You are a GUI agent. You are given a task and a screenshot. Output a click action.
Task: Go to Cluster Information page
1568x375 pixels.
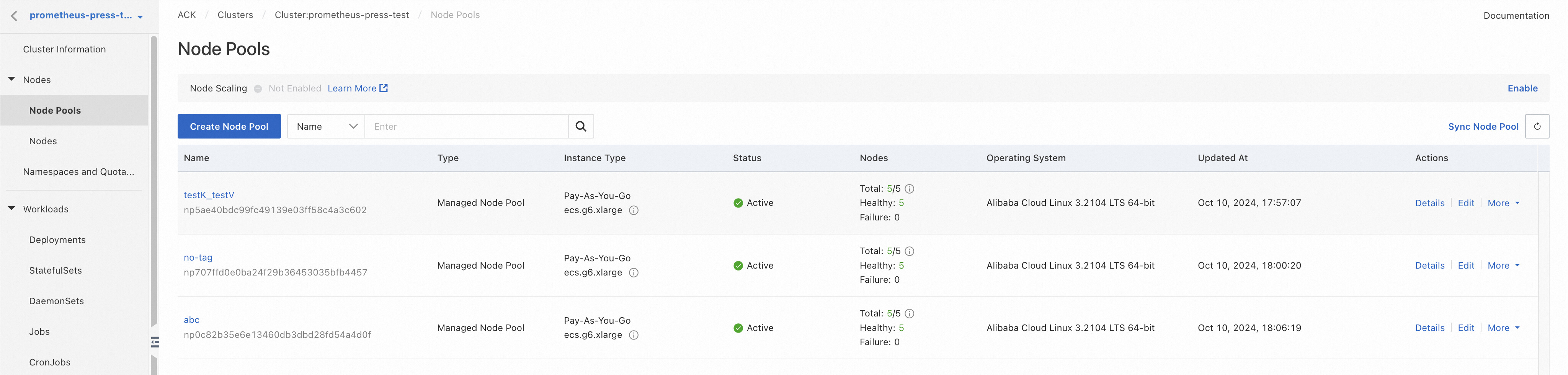[x=65, y=49]
